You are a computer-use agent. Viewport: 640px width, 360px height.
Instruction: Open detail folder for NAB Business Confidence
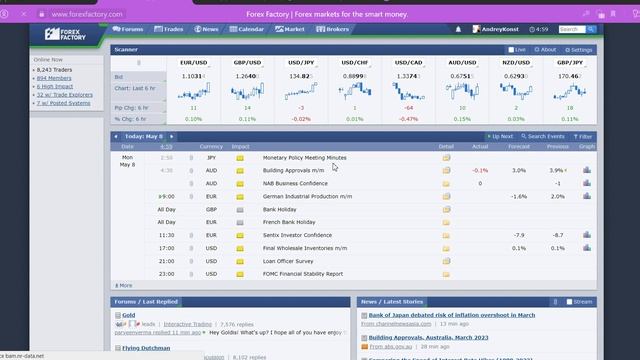446,184
